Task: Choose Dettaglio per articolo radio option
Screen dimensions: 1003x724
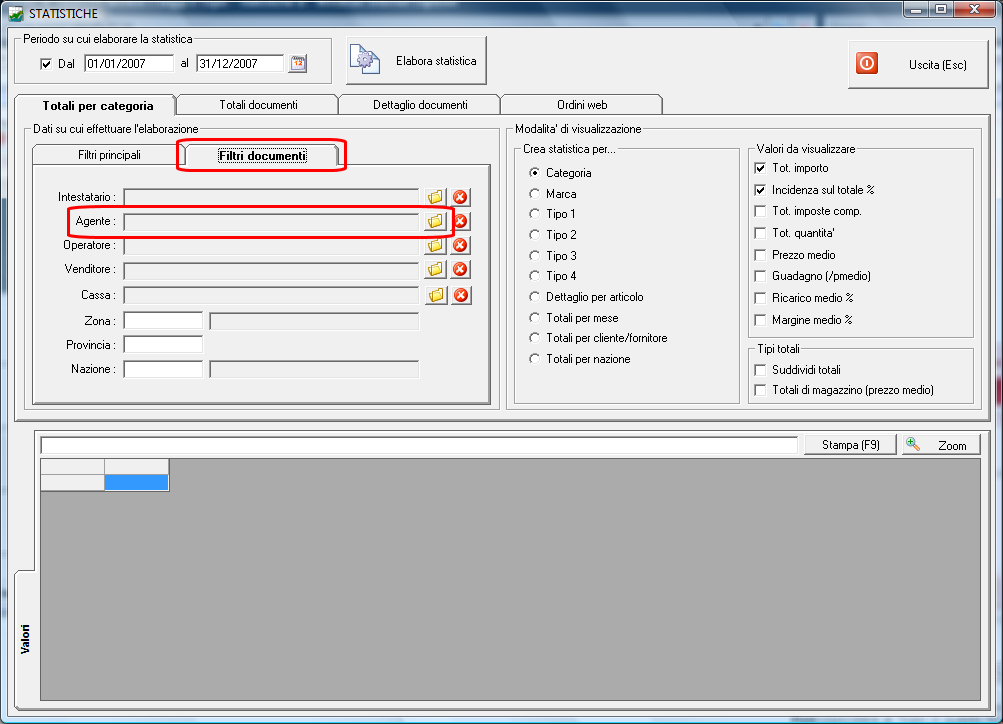Action: 534,297
